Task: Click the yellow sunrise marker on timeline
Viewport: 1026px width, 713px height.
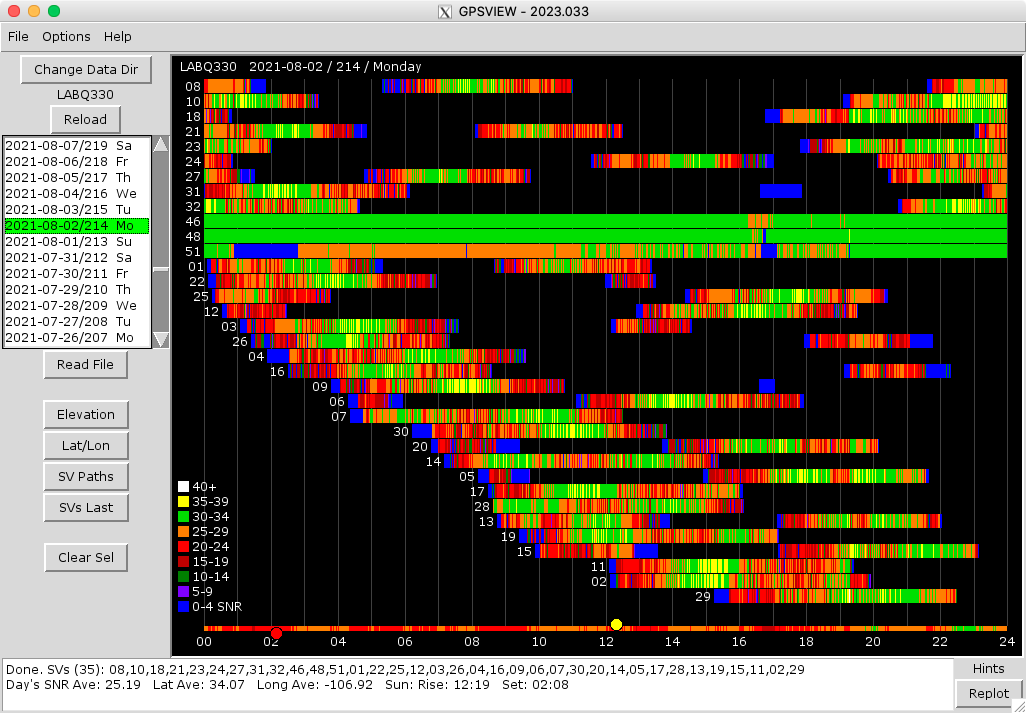Action: [616, 625]
